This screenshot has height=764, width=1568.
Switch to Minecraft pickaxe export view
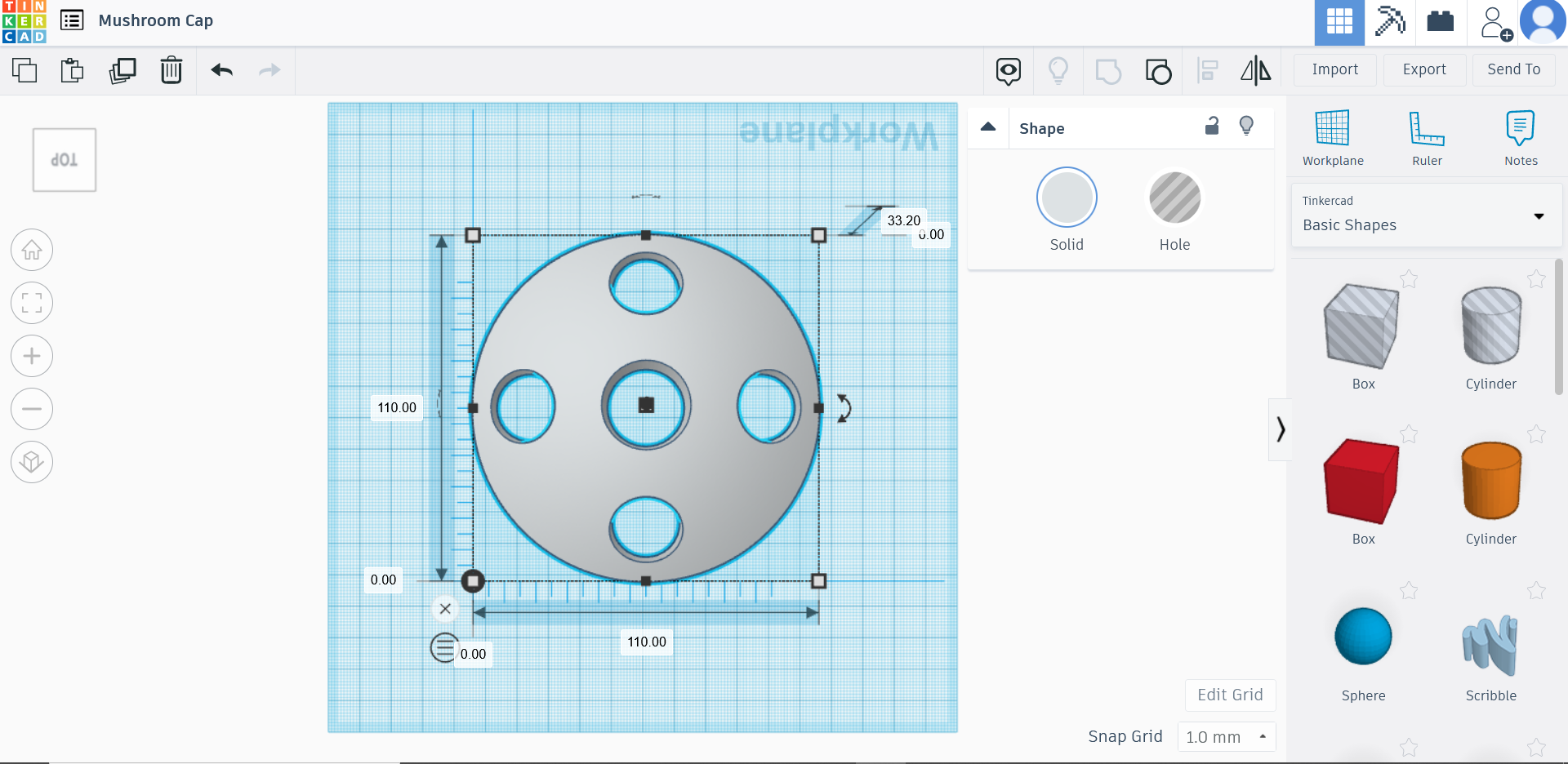pyautogui.click(x=1390, y=22)
